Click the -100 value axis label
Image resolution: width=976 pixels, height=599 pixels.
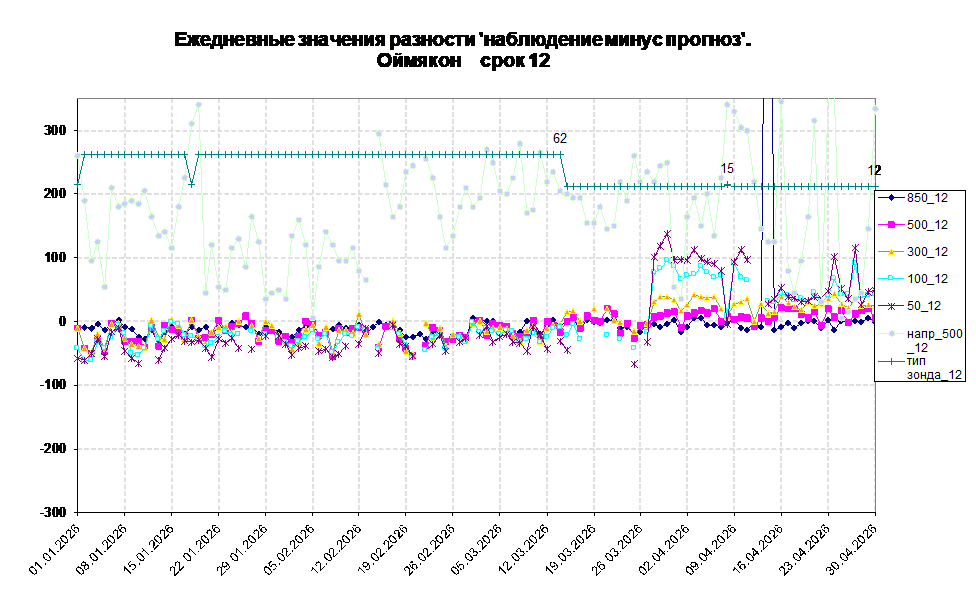pyautogui.click(x=52, y=385)
